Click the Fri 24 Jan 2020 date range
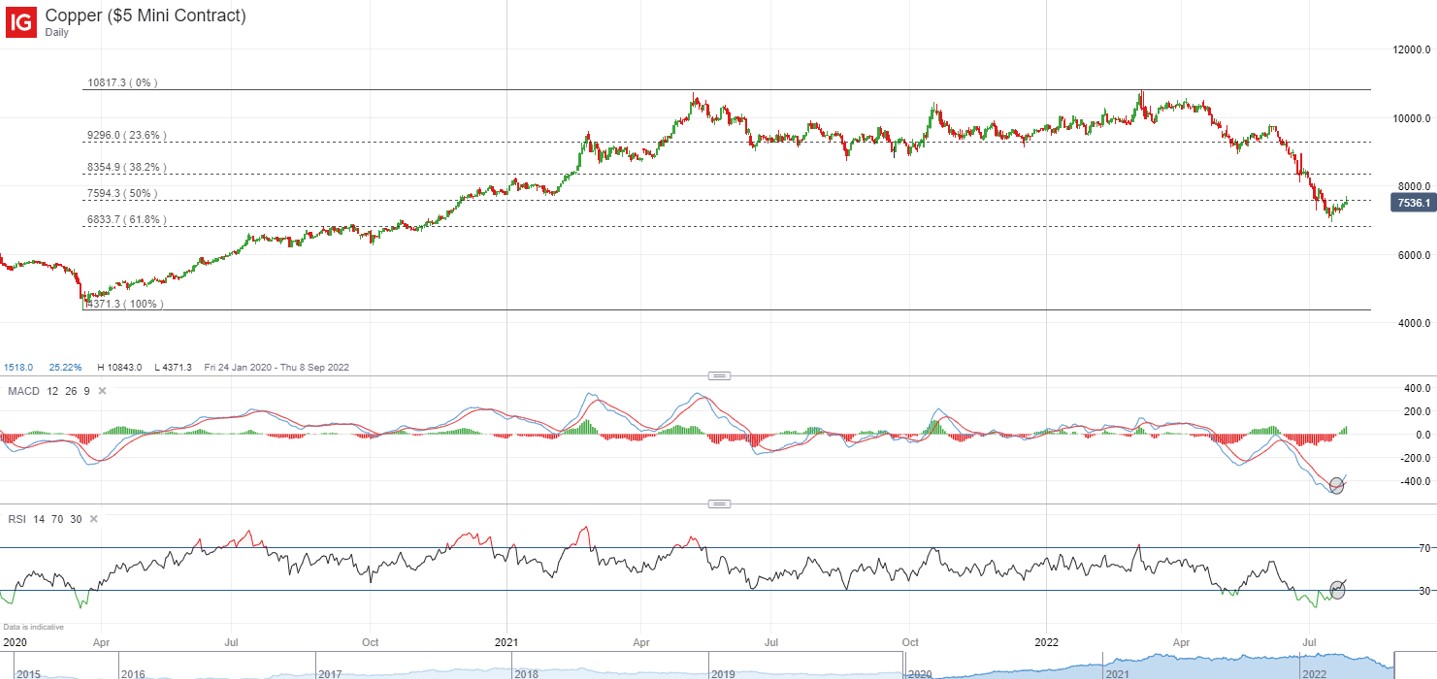Image resolution: width=1437 pixels, height=679 pixels. click(x=276, y=367)
